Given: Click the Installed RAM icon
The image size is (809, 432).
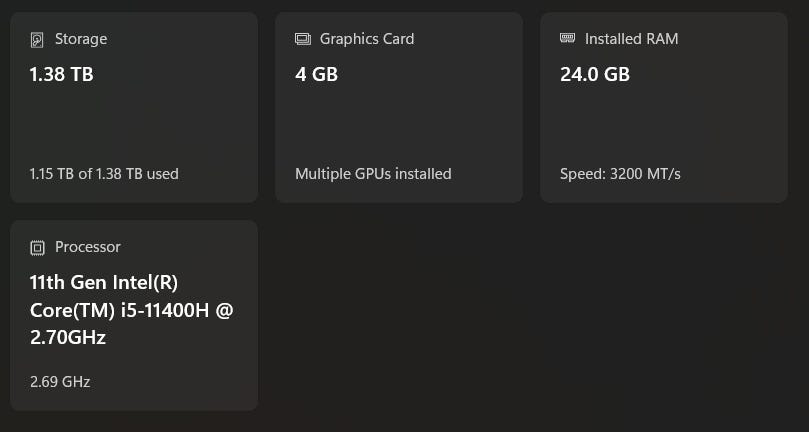Looking at the screenshot, I should (568, 39).
